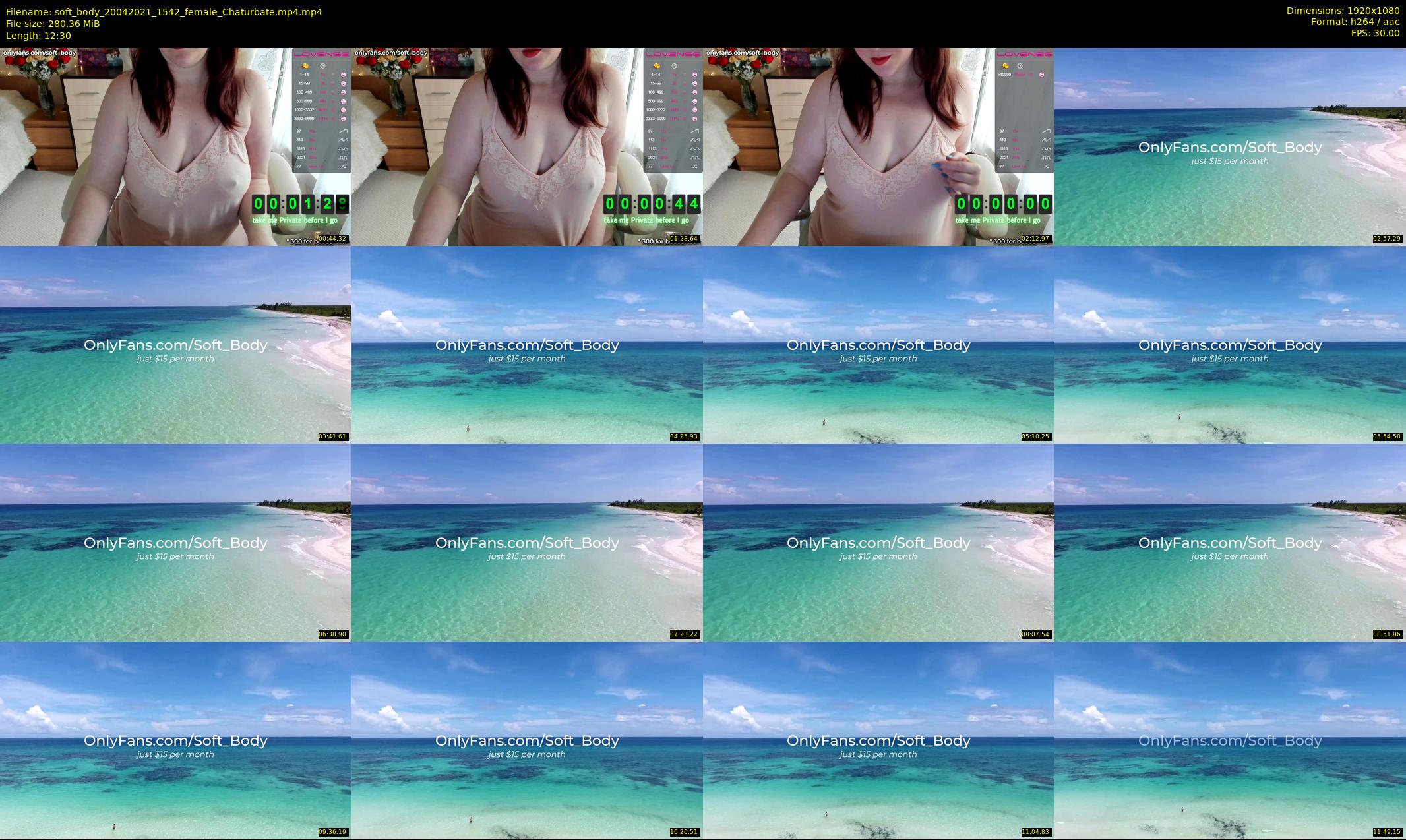Click the shoreline thumbnail at 06:38.90

coord(175,542)
